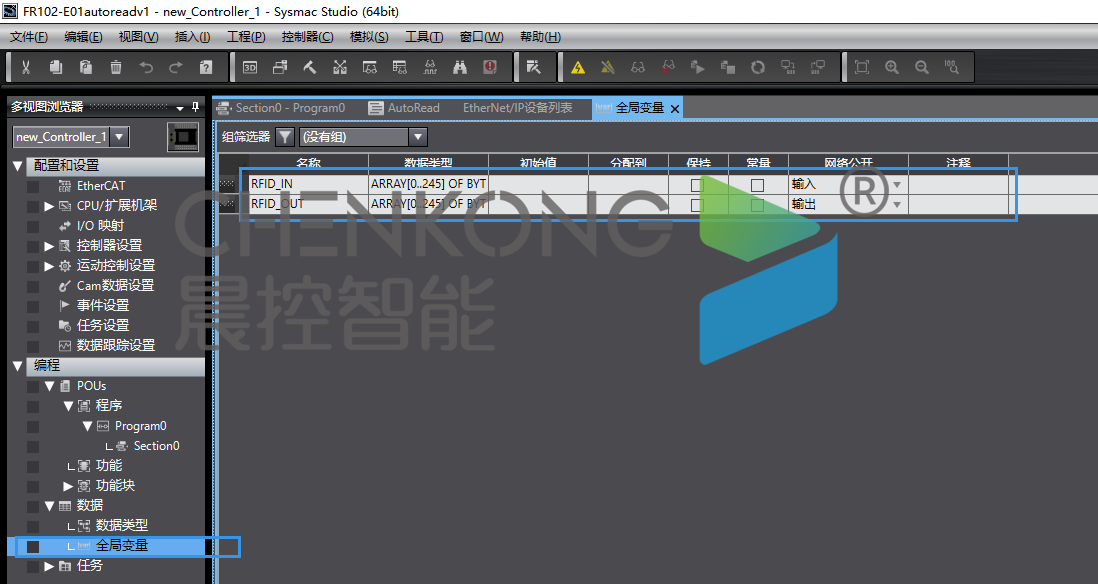
Task: Click the glasses monitor icon
Action: [x=638, y=67]
